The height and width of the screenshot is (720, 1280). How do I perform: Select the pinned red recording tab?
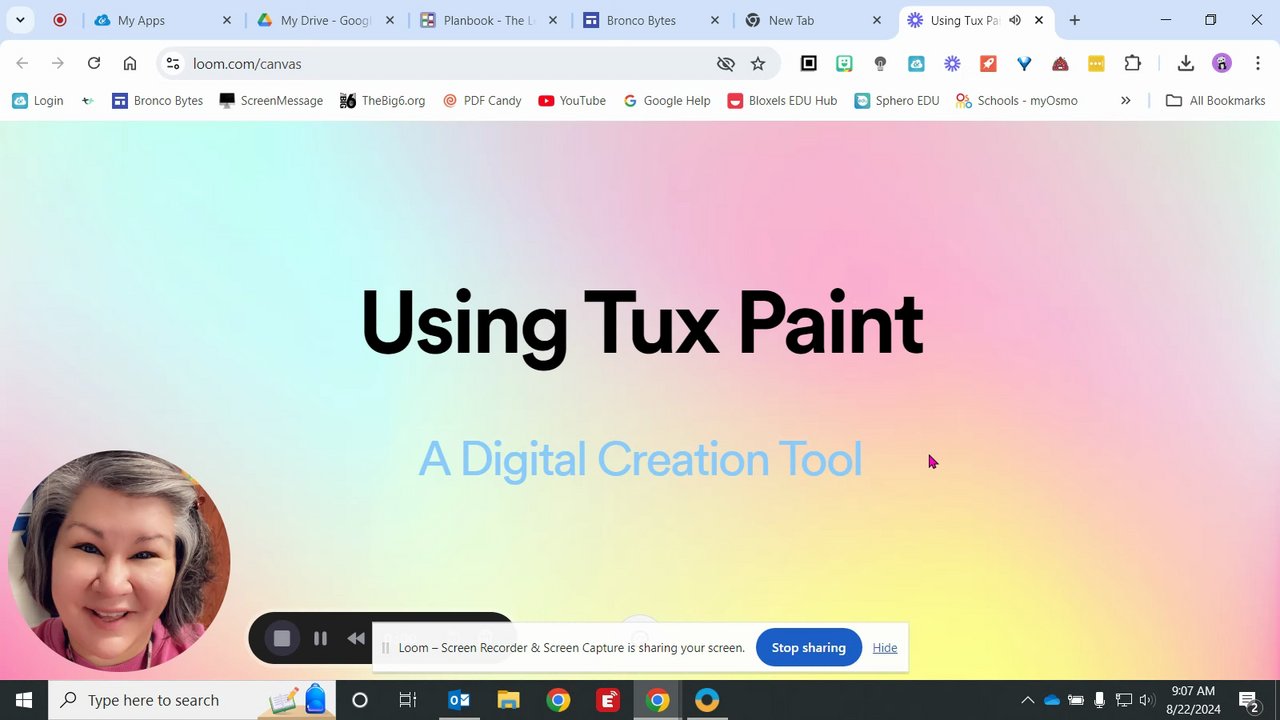point(60,20)
